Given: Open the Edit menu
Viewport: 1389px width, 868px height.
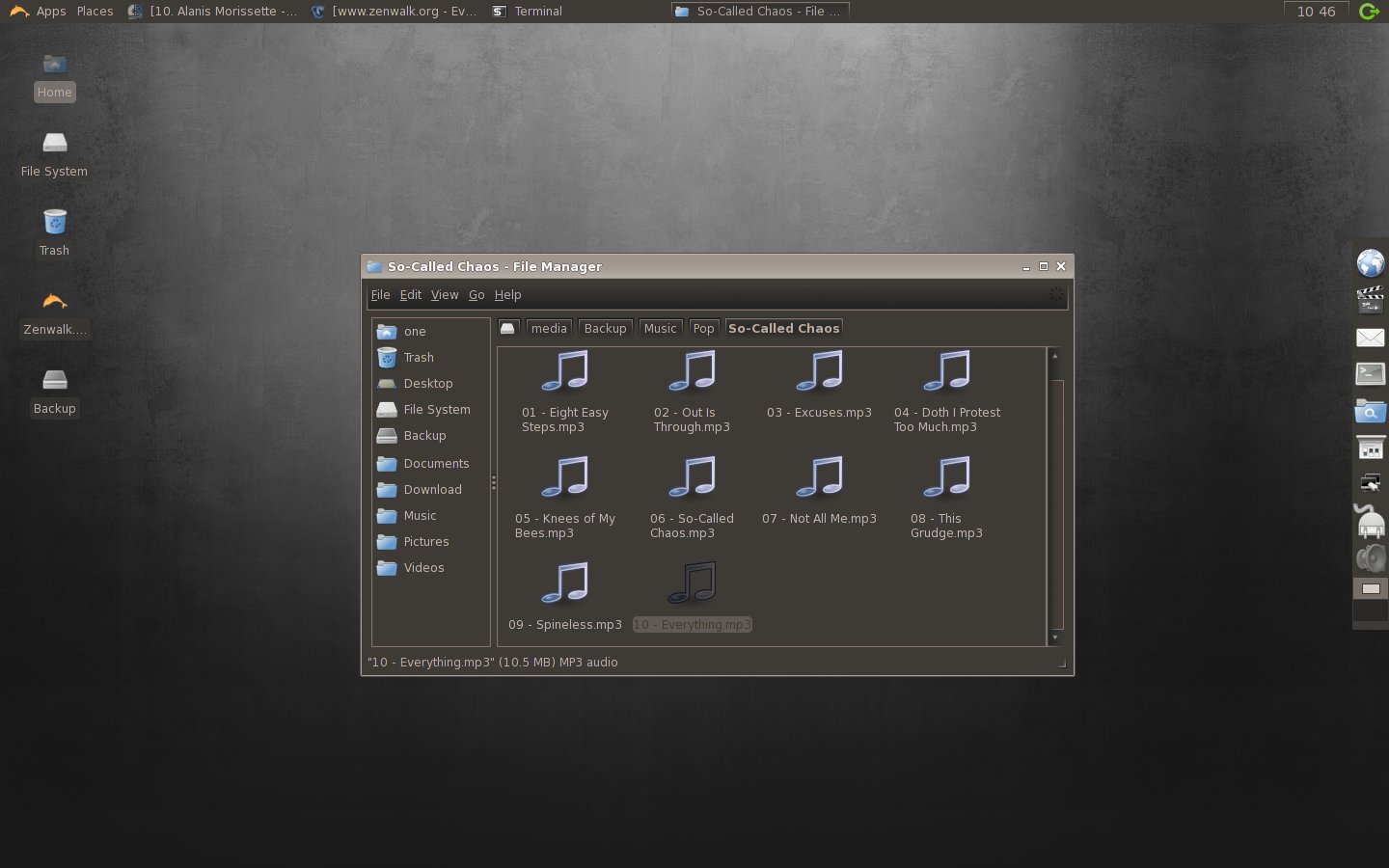Looking at the screenshot, I should (411, 295).
